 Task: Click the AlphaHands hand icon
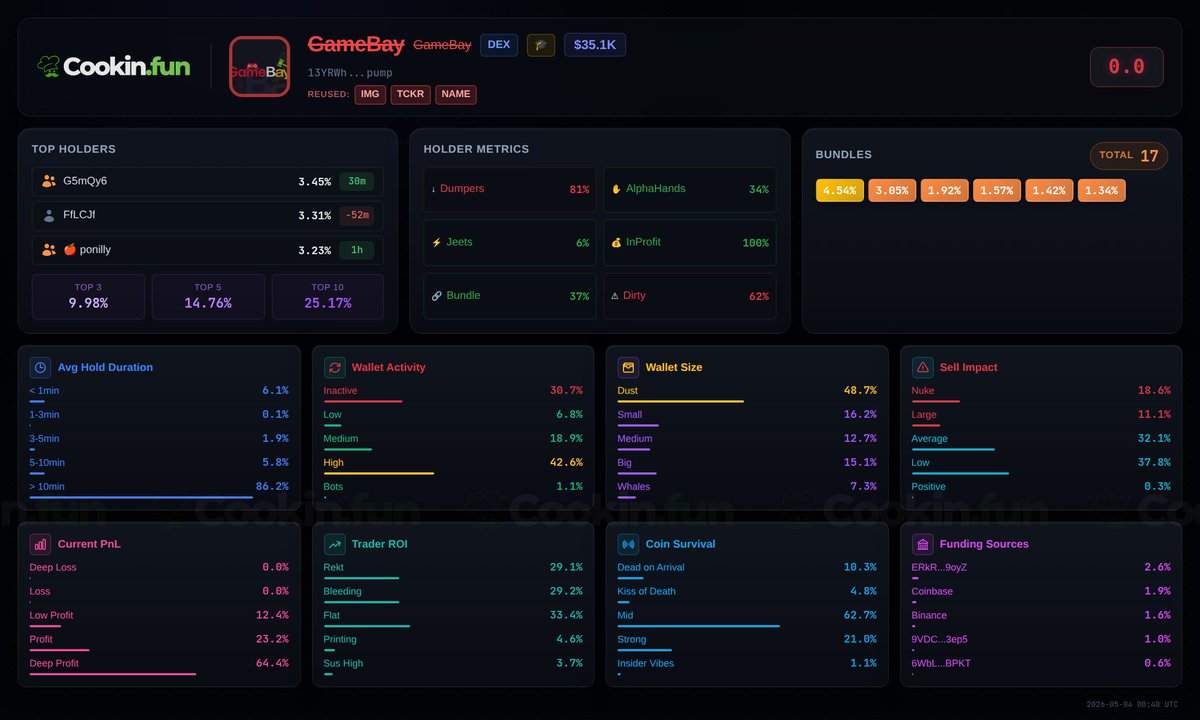pyautogui.click(x=616, y=189)
